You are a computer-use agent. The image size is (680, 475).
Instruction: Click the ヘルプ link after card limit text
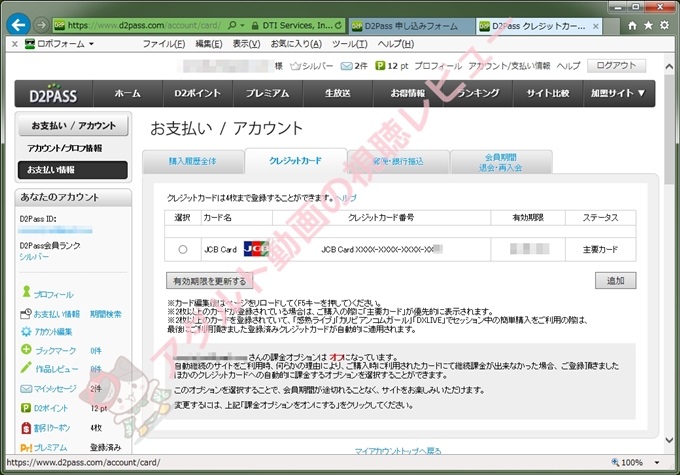[x=346, y=198]
